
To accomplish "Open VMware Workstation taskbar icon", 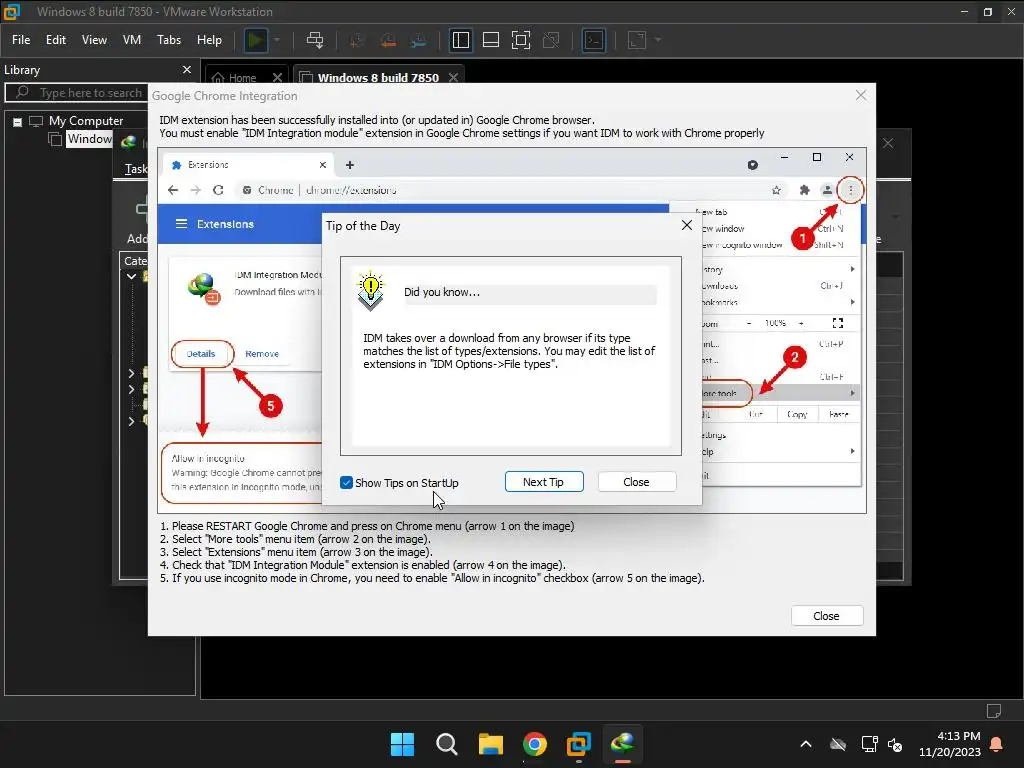I will (x=579, y=744).
